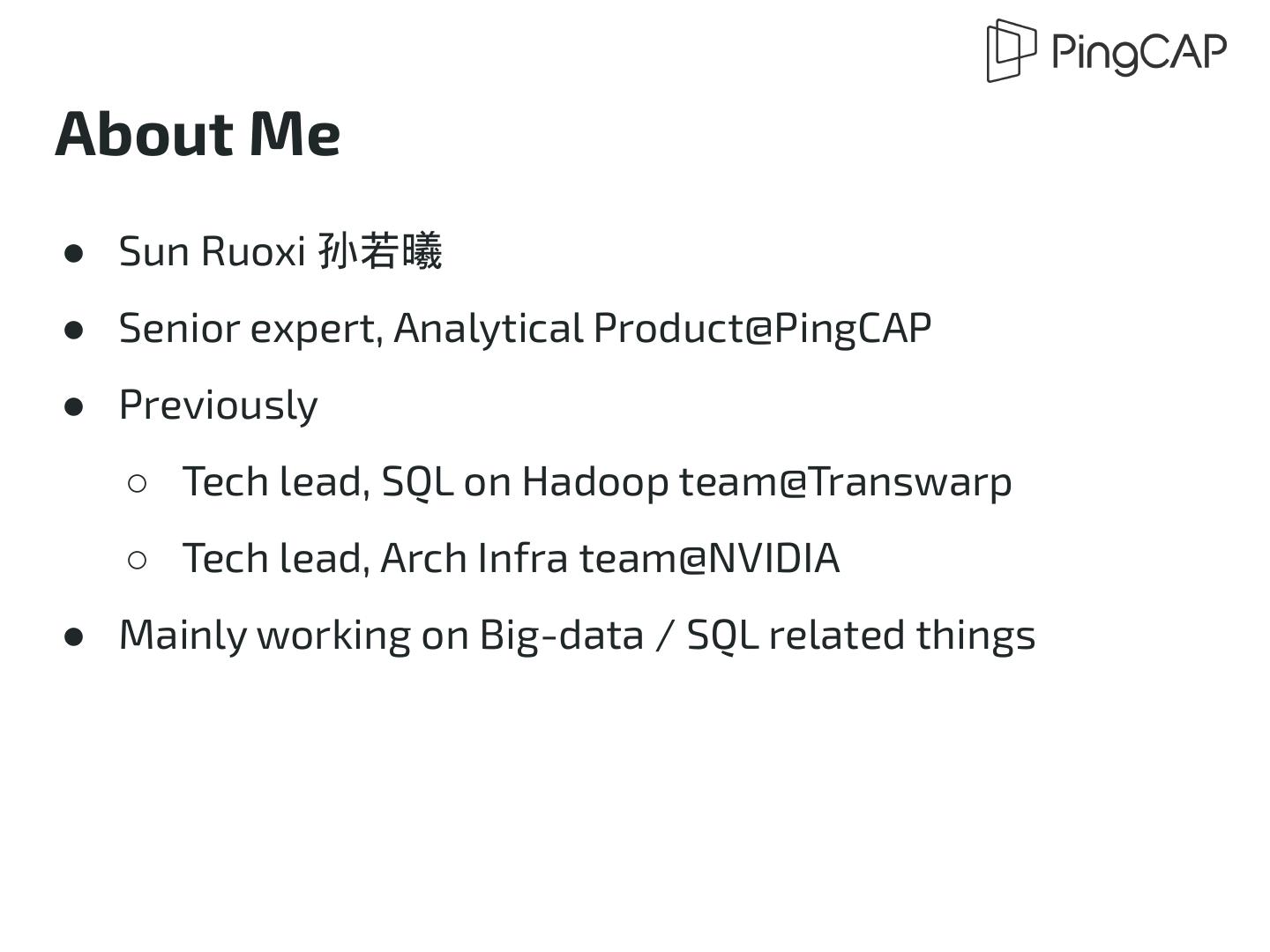
Task: Select the About Me slide title
Action: coord(198,134)
